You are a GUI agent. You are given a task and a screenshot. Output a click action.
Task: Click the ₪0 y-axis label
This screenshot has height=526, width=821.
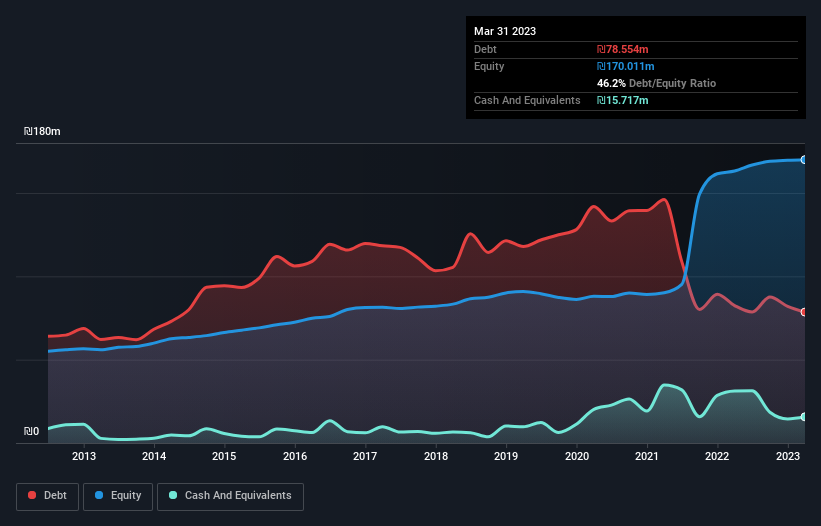[31, 431]
